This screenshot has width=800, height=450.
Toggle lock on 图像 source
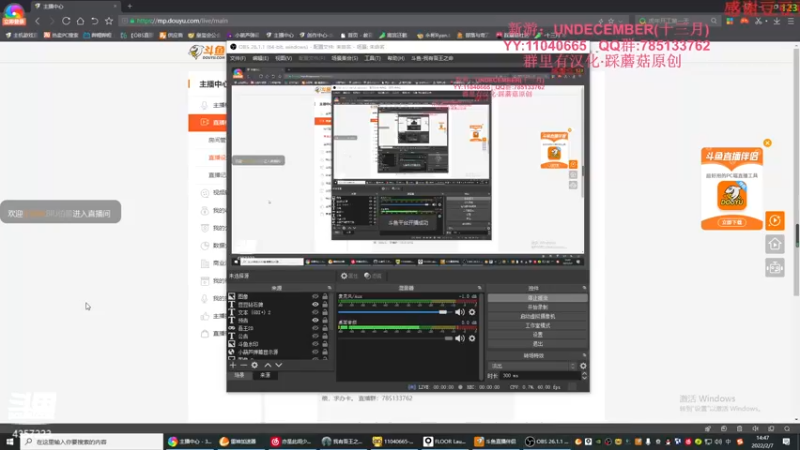pos(325,296)
